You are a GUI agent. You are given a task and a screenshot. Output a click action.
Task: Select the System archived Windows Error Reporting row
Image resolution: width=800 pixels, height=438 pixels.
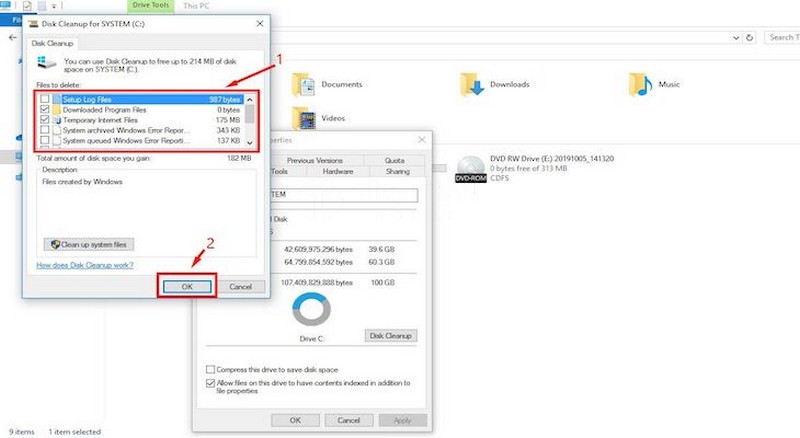click(x=141, y=130)
